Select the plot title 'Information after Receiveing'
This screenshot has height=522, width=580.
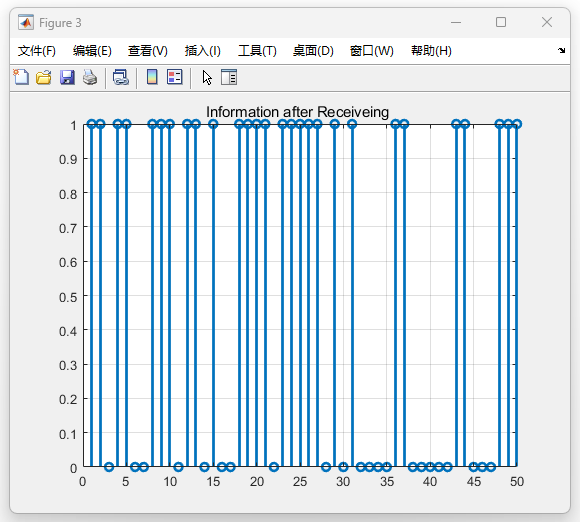[297, 112]
